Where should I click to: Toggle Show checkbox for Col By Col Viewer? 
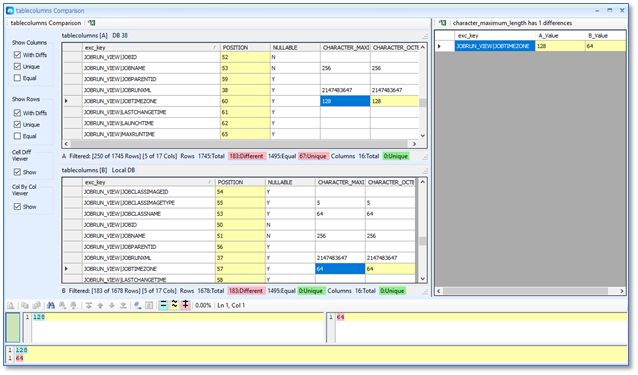(17, 207)
